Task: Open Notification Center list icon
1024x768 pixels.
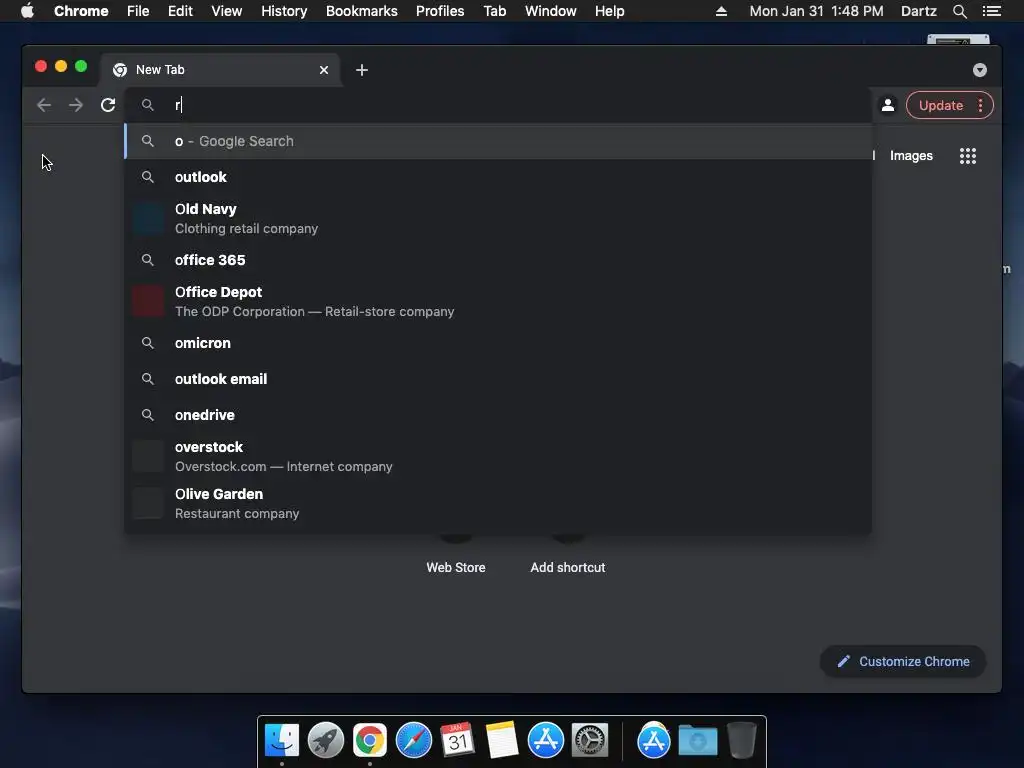Action: pos(991,11)
